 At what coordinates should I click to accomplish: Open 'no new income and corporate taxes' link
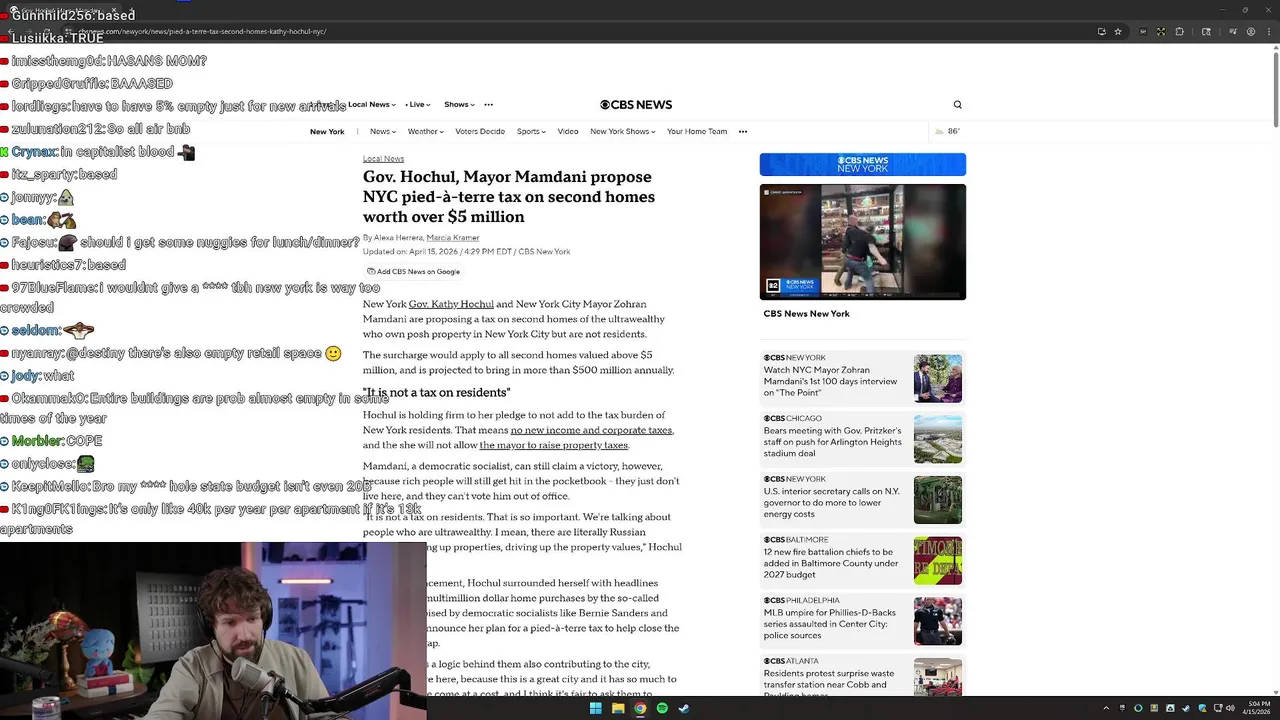pos(592,430)
